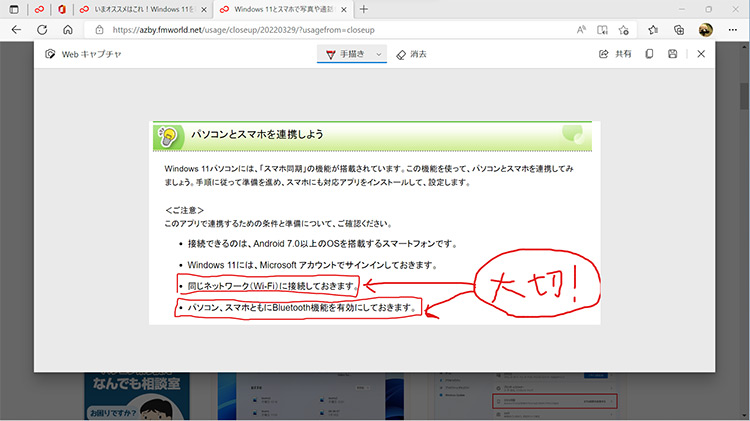
Task: Open a new browser tab
Action: coord(363,9)
